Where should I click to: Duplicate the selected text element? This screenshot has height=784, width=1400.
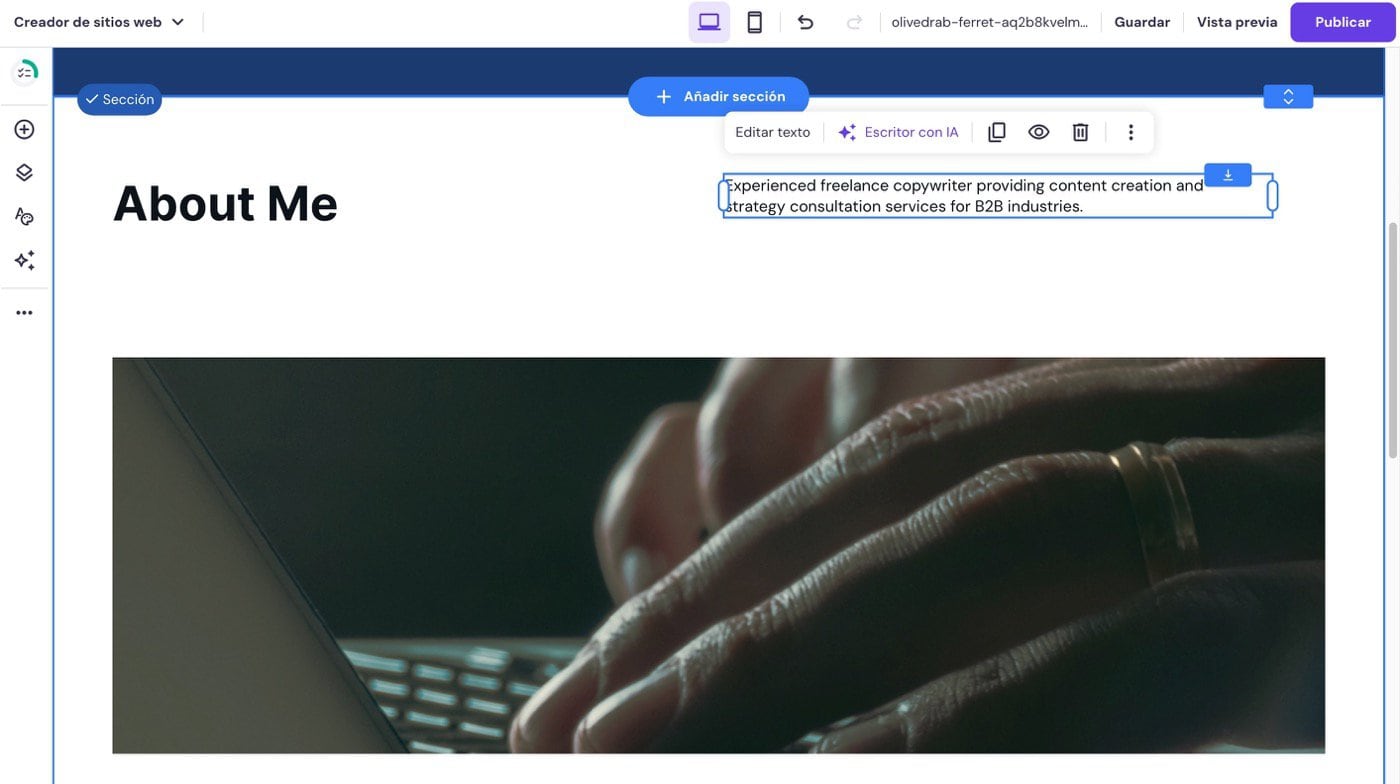[x=996, y=132]
